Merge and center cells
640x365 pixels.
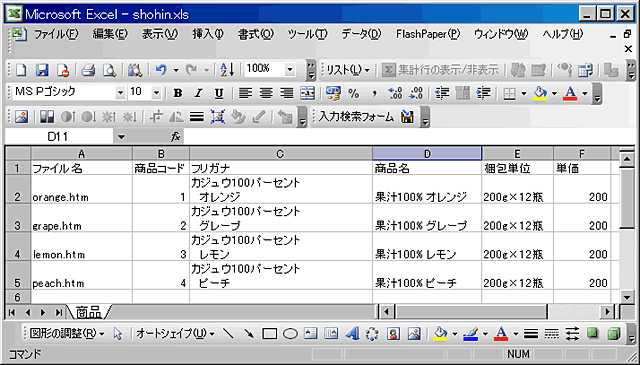point(307,93)
